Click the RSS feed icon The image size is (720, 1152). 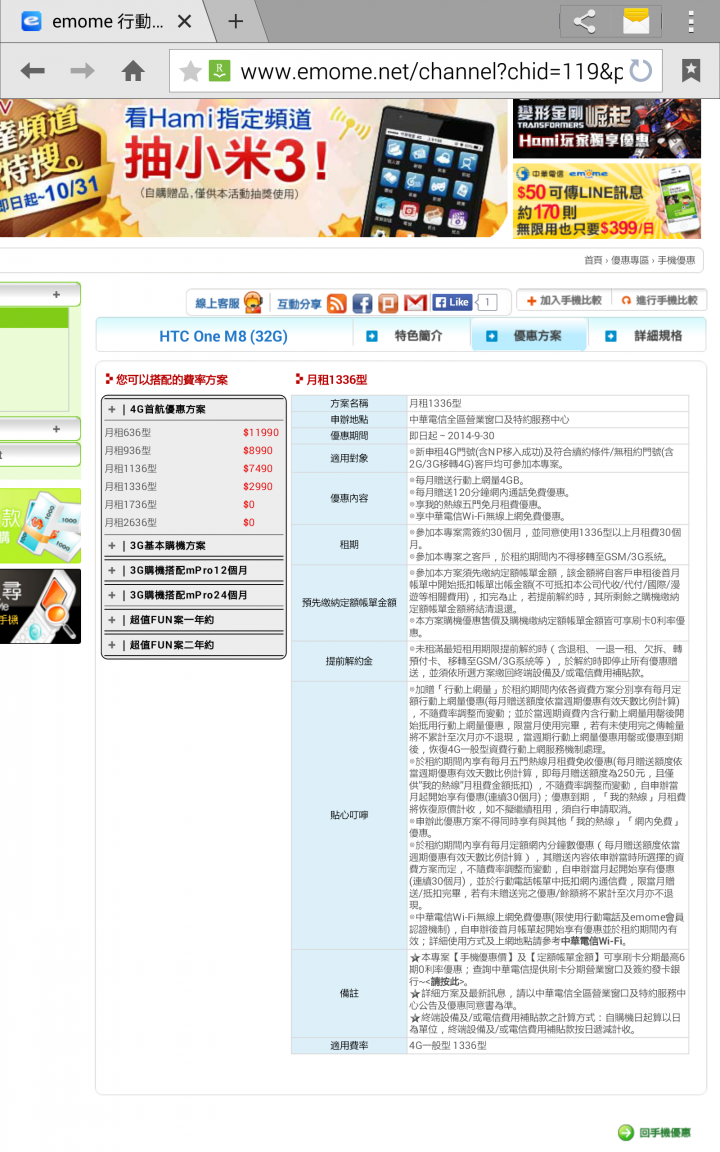point(336,303)
